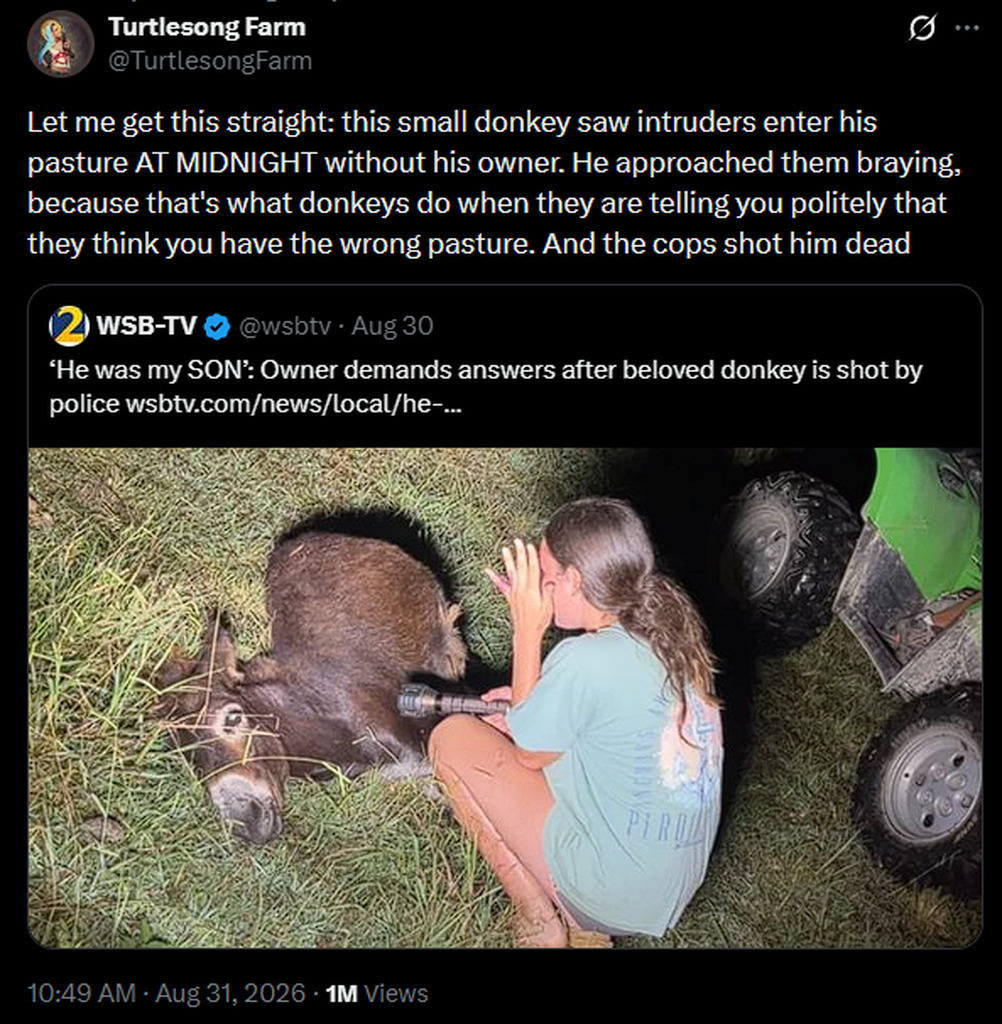Open the WSB-TV account name

[x=146, y=325]
